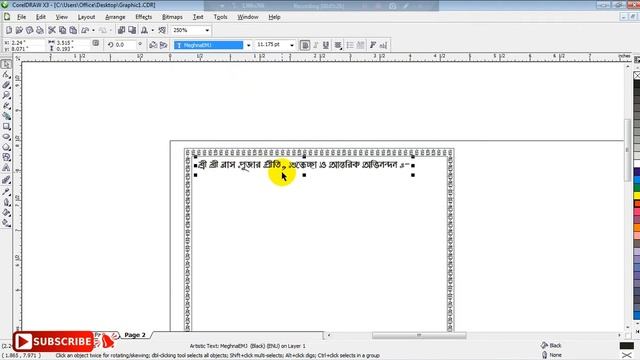Select the Smart Fill tool
This screenshot has height=360, width=640.
pos(6,116)
